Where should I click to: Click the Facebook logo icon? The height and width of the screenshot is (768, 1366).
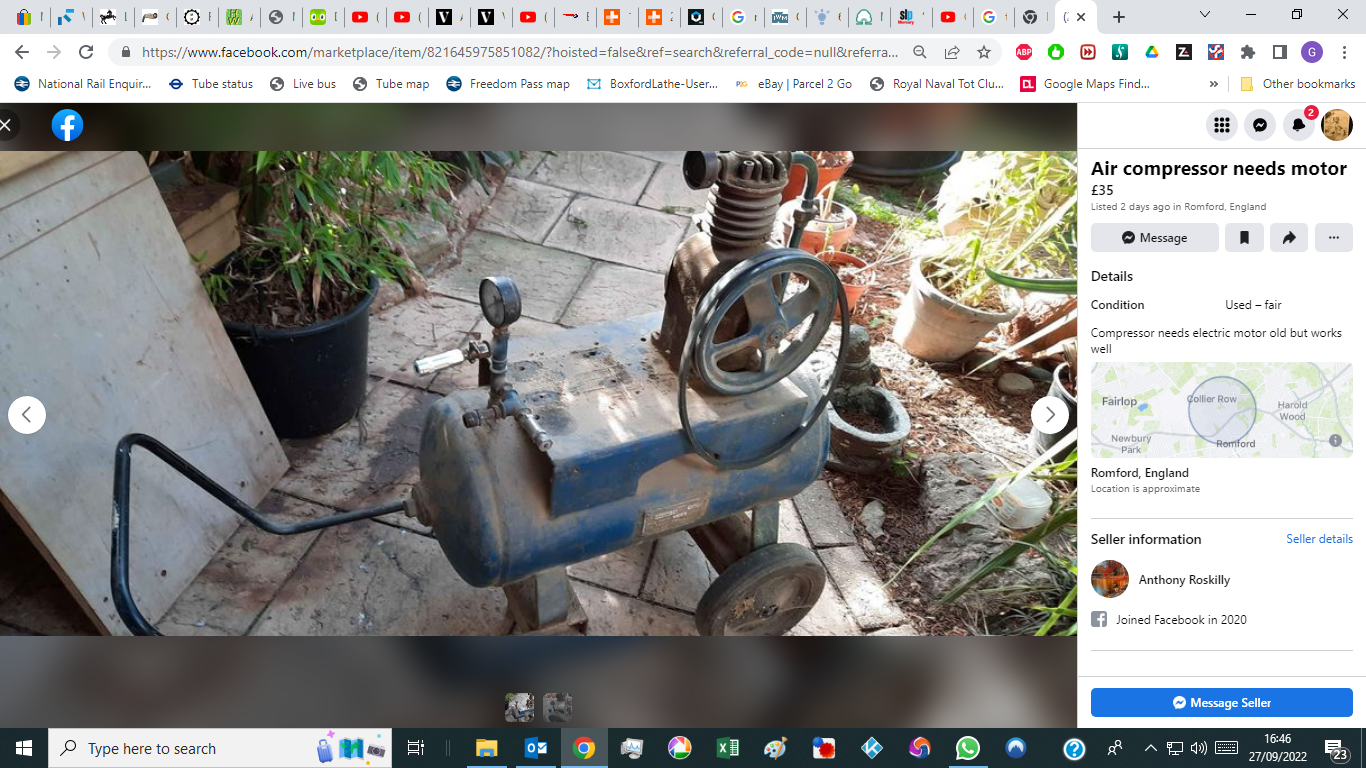click(x=67, y=125)
